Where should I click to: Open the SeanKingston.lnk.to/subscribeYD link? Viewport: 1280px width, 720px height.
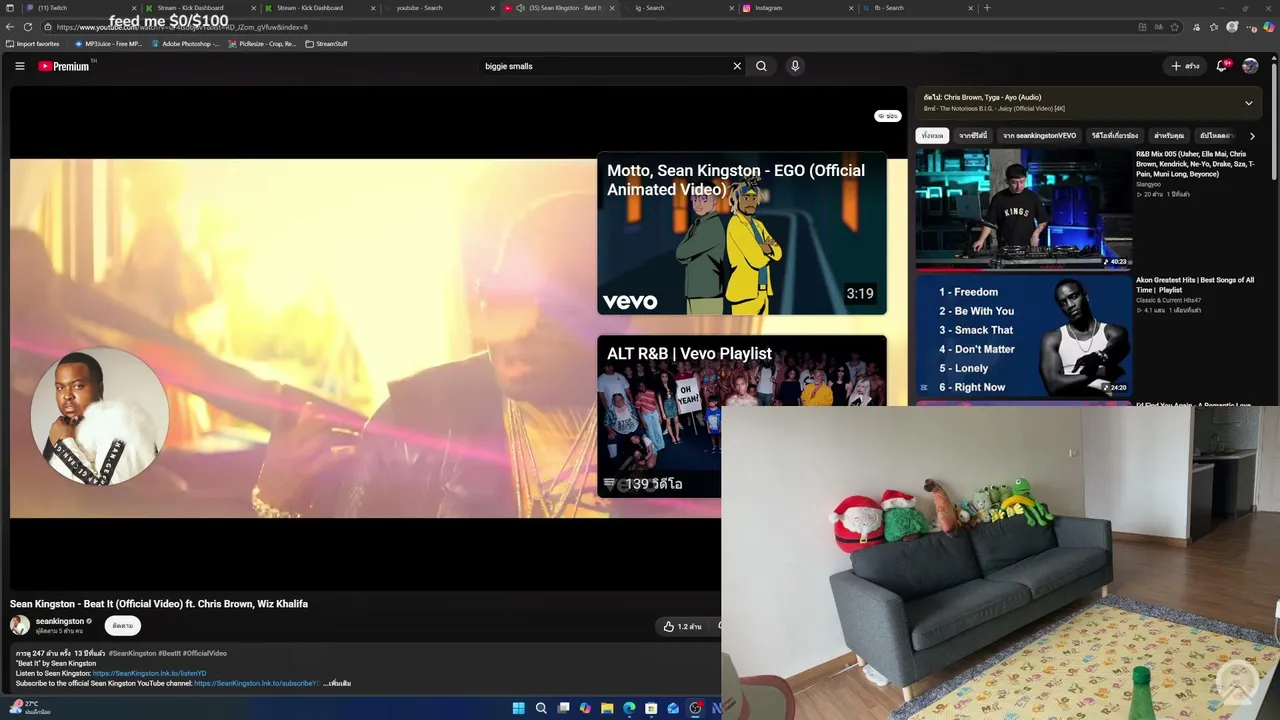tap(257, 683)
